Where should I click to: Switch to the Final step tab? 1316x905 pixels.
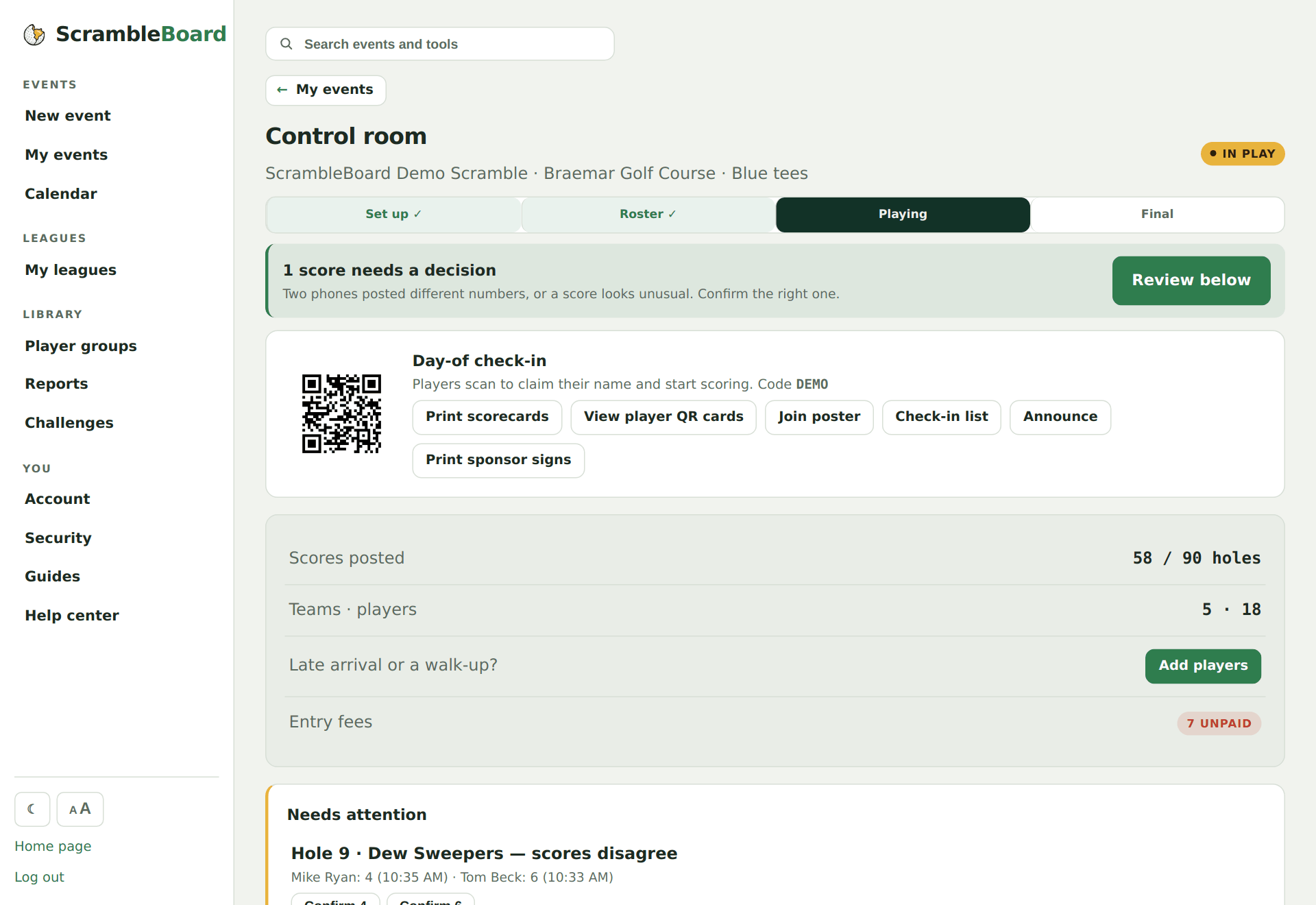point(1157,214)
